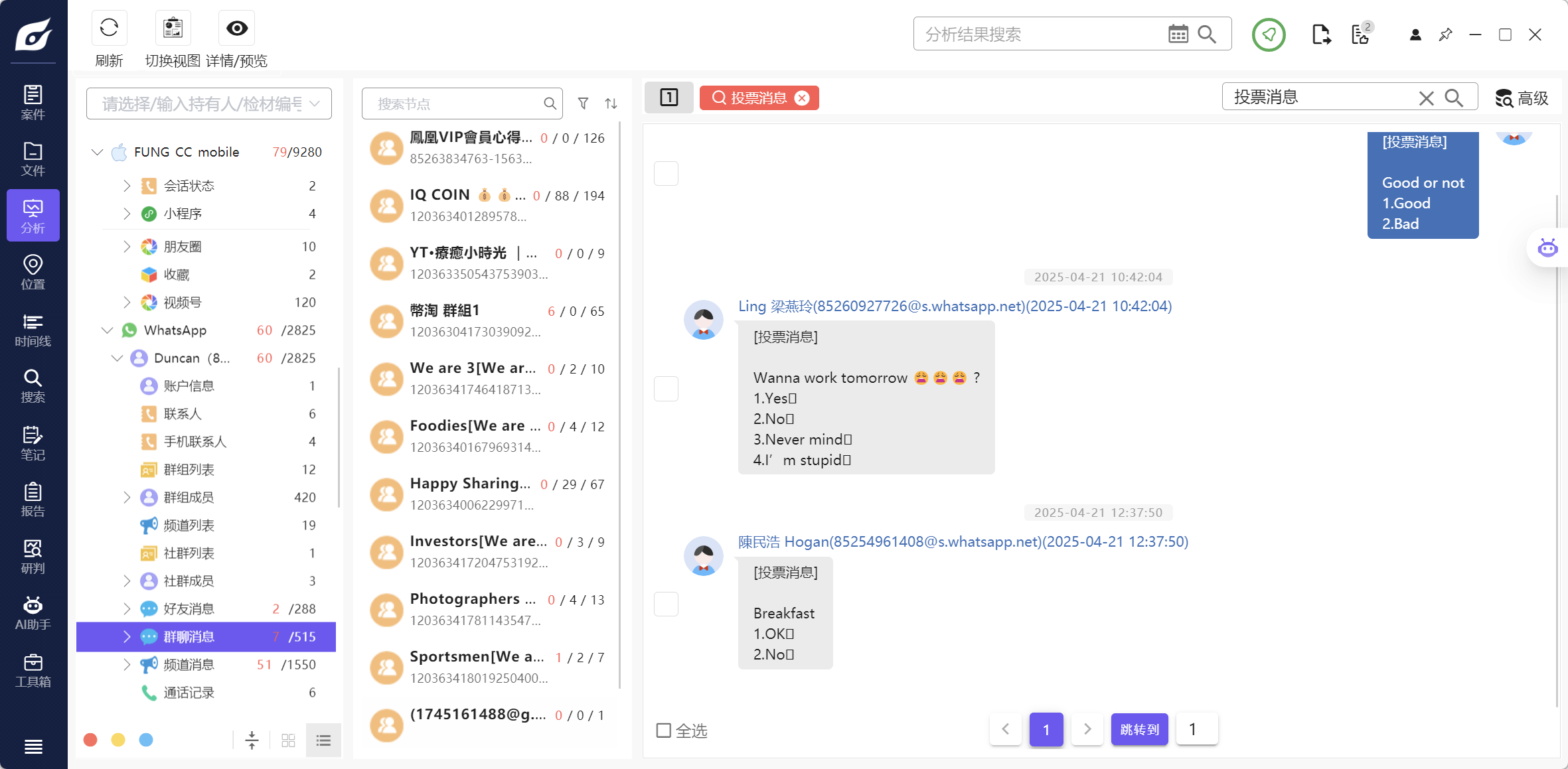Switch to the numbered tab 1
1568x769 pixels.
(x=668, y=98)
